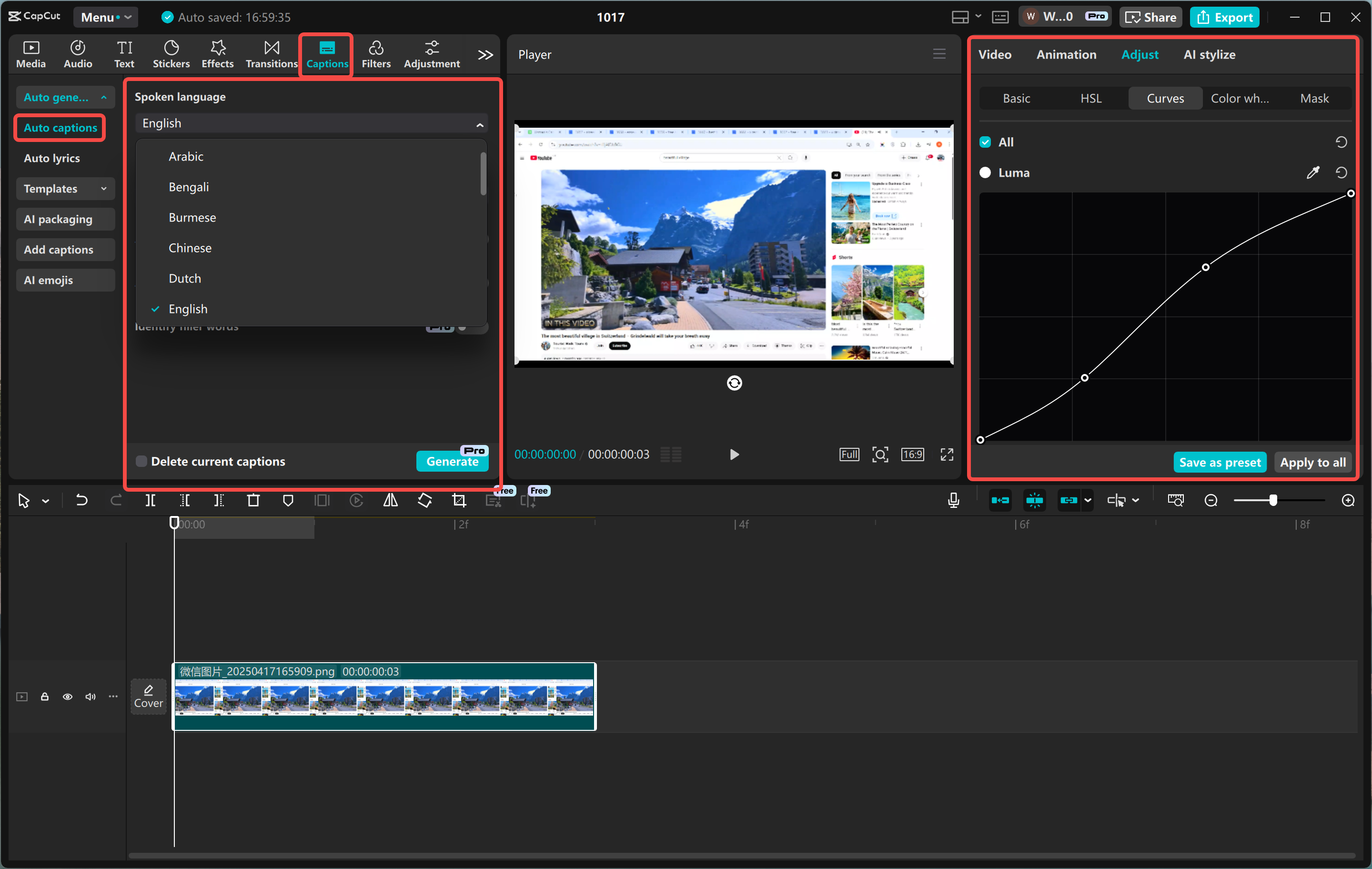Click Apply to all in the Curves panel
This screenshot has width=1372, height=869.
(1312, 462)
